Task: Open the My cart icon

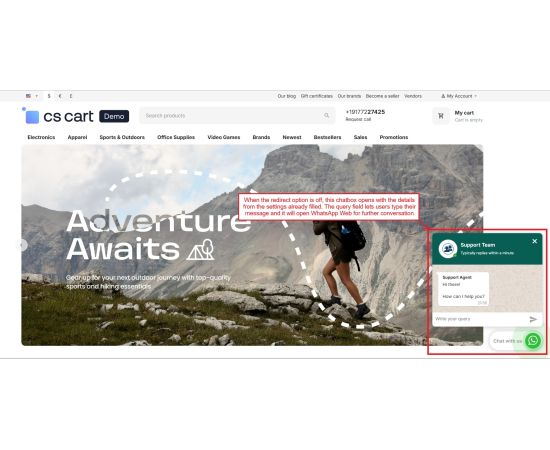Action: 441,116
